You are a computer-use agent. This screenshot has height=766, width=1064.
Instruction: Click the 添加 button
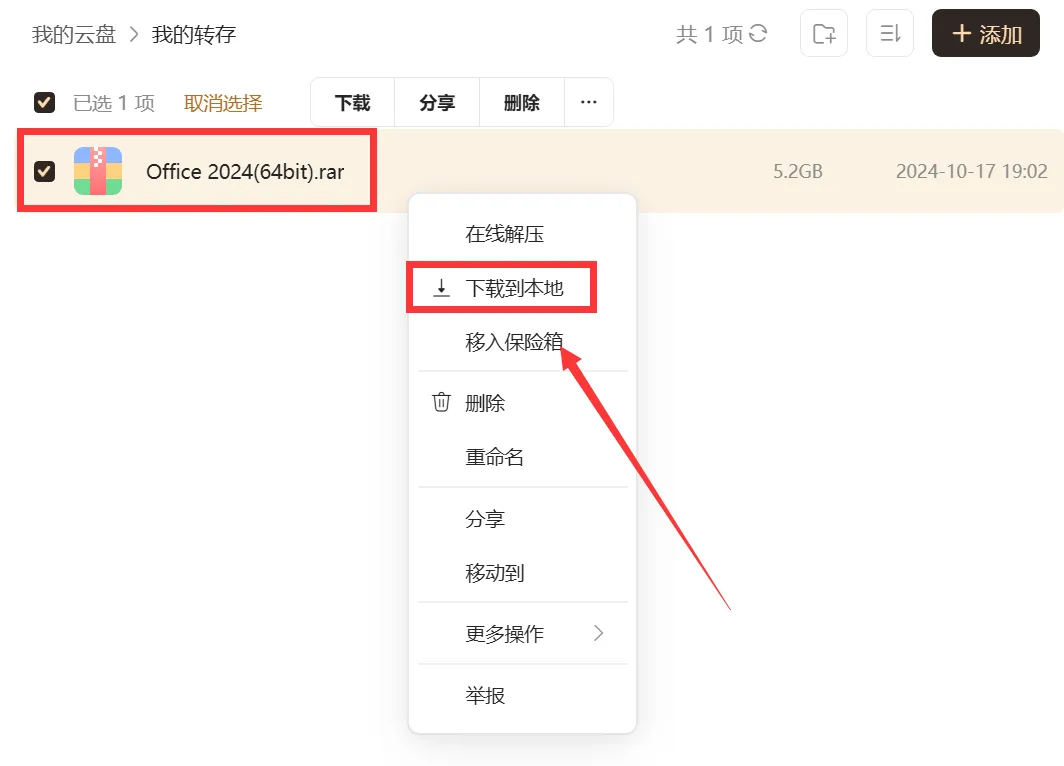985,33
